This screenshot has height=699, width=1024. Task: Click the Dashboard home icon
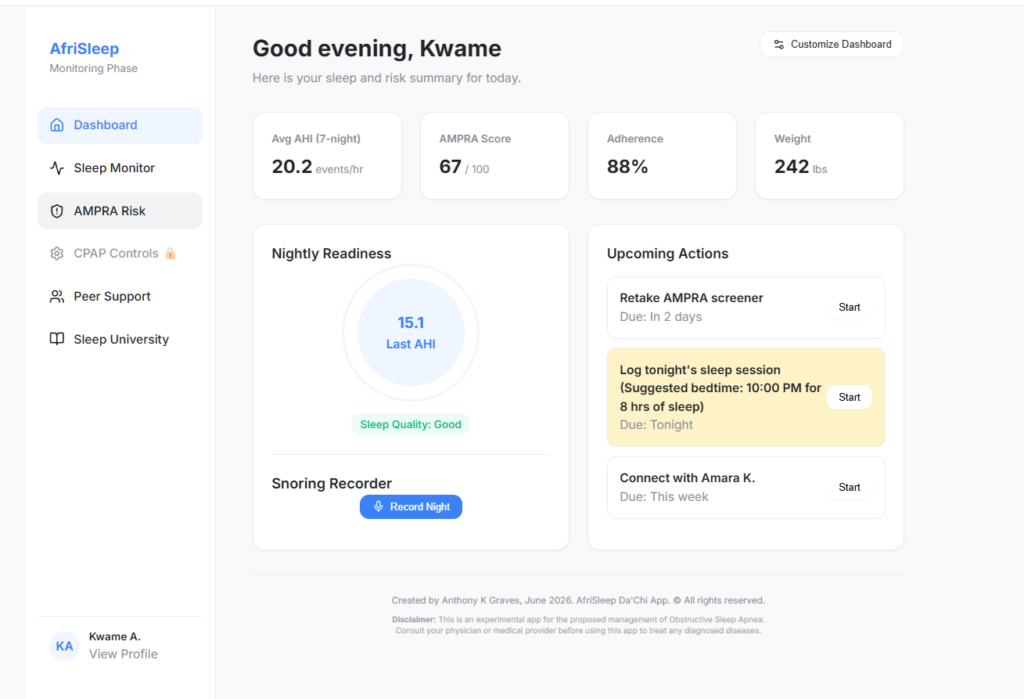pyautogui.click(x=57, y=125)
